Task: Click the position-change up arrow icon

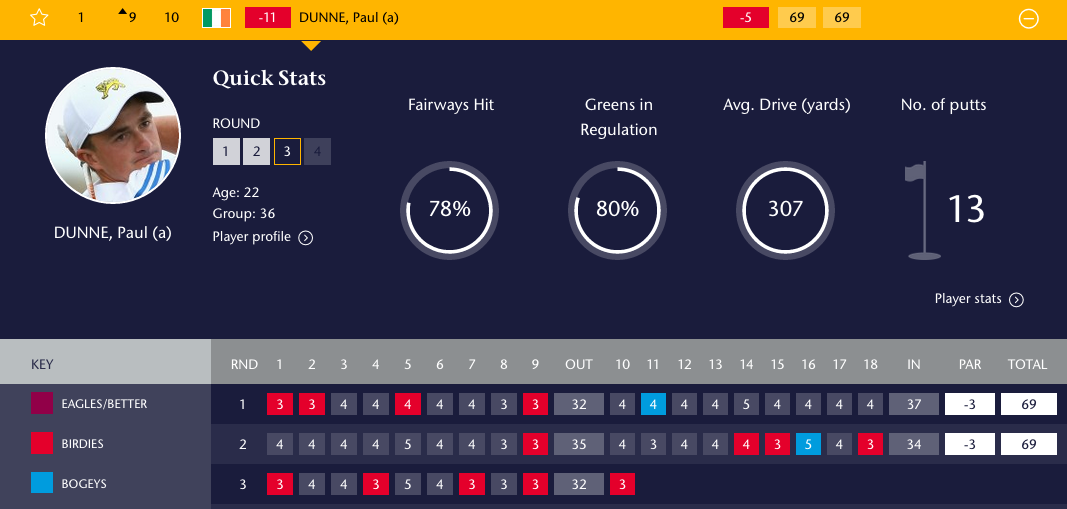Action: tap(122, 12)
